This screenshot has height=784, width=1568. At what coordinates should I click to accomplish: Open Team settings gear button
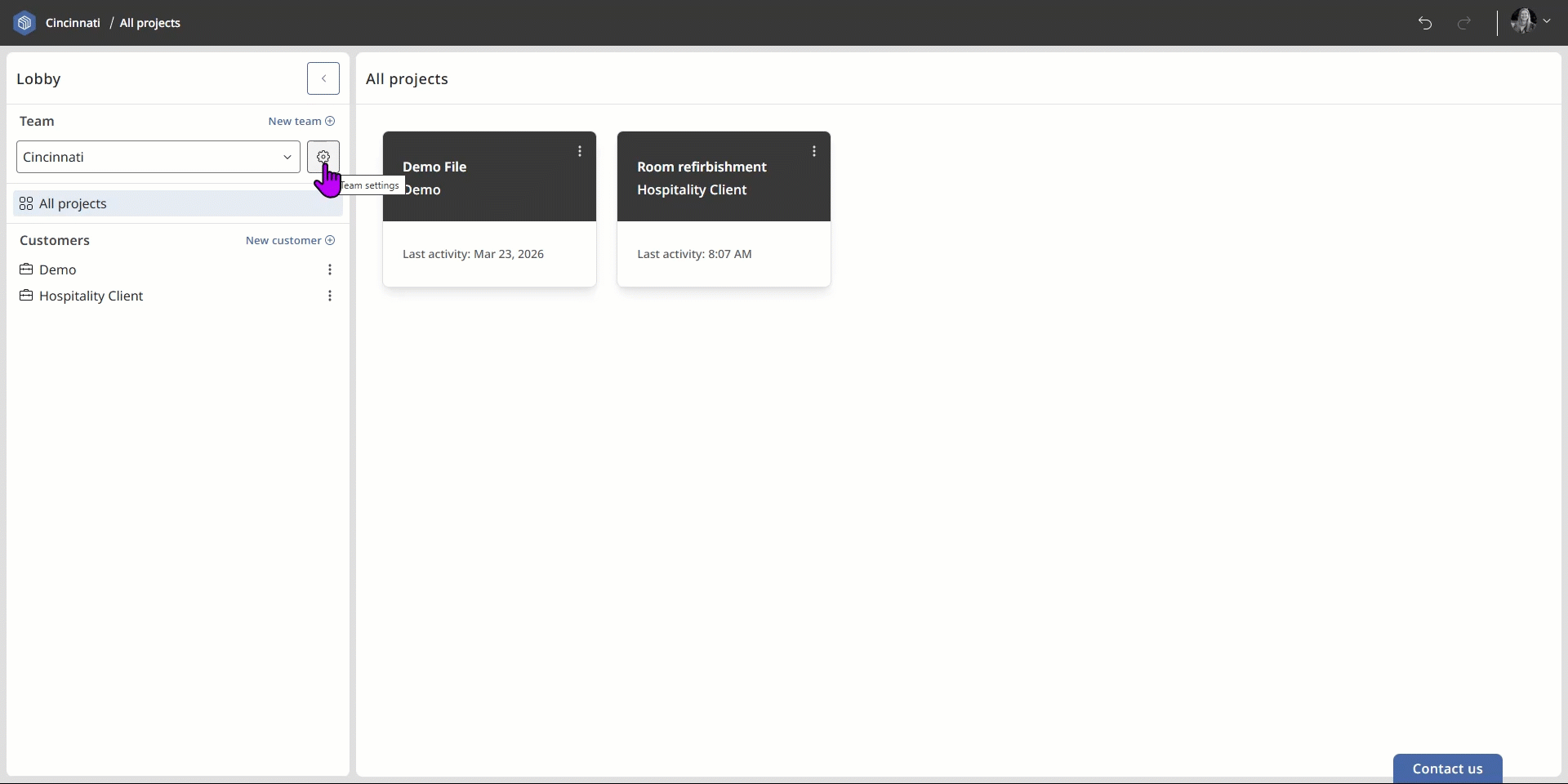(x=323, y=157)
